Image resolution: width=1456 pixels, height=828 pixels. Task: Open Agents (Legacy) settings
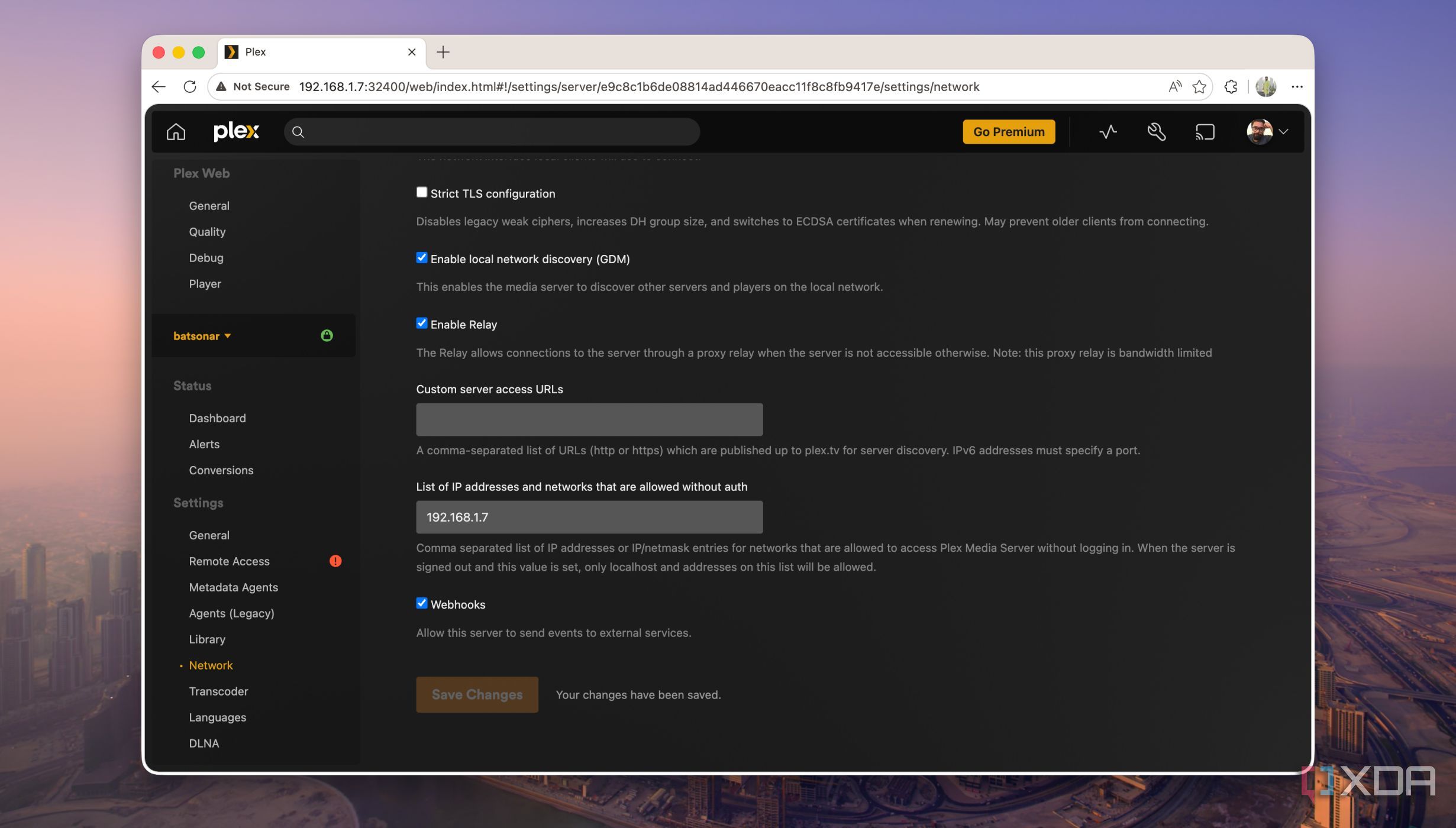[231, 613]
